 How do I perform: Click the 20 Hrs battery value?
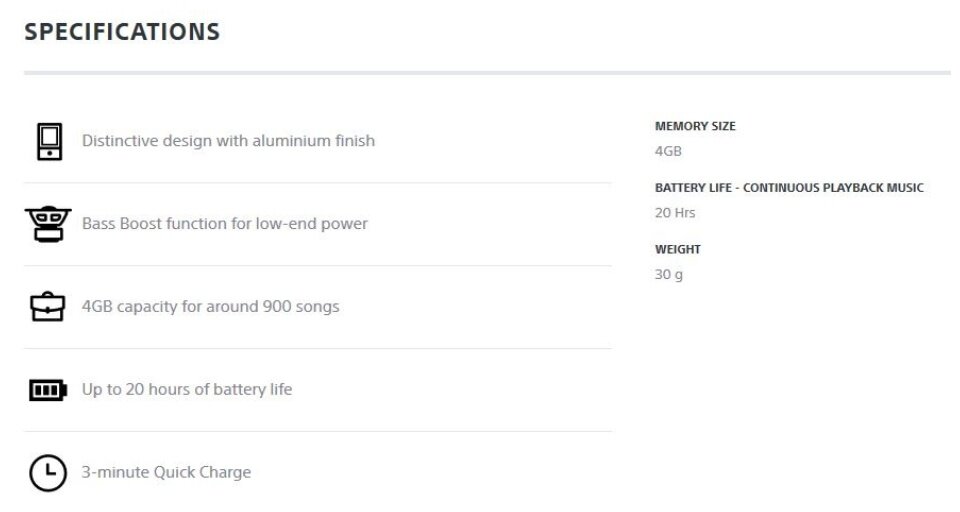tap(675, 213)
